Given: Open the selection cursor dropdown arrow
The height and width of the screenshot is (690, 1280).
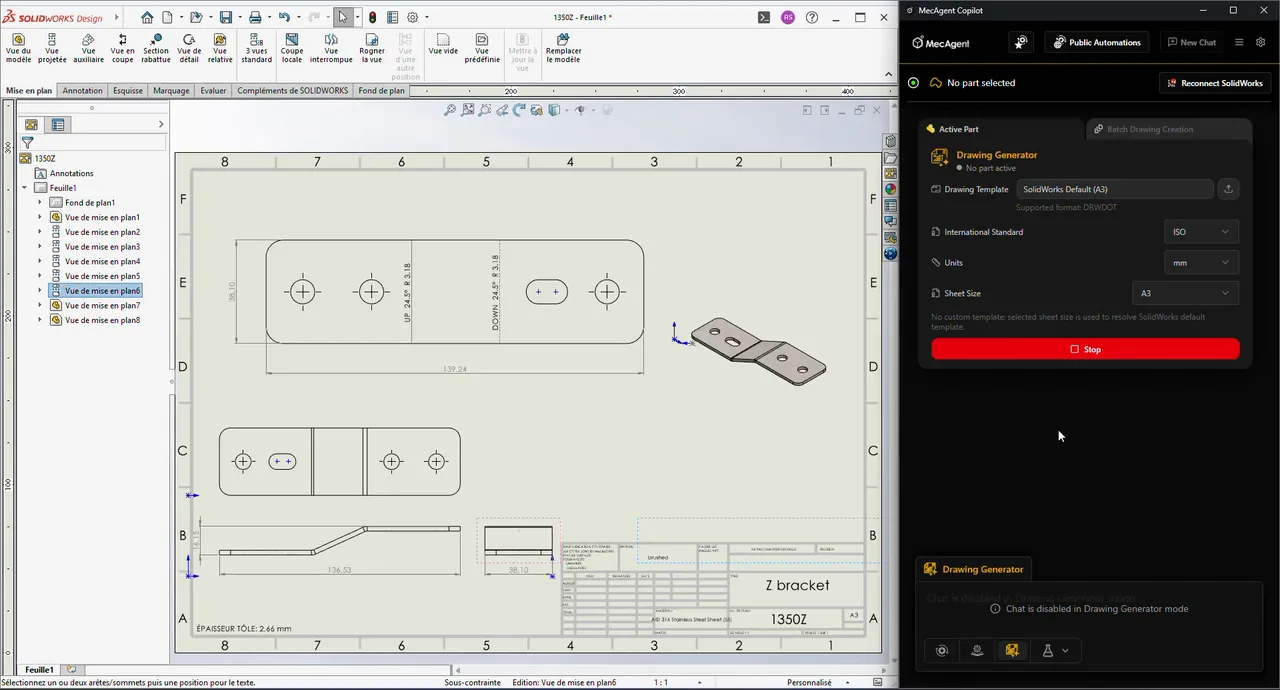Looking at the screenshot, I should pyautogui.click(x=357, y=17).
